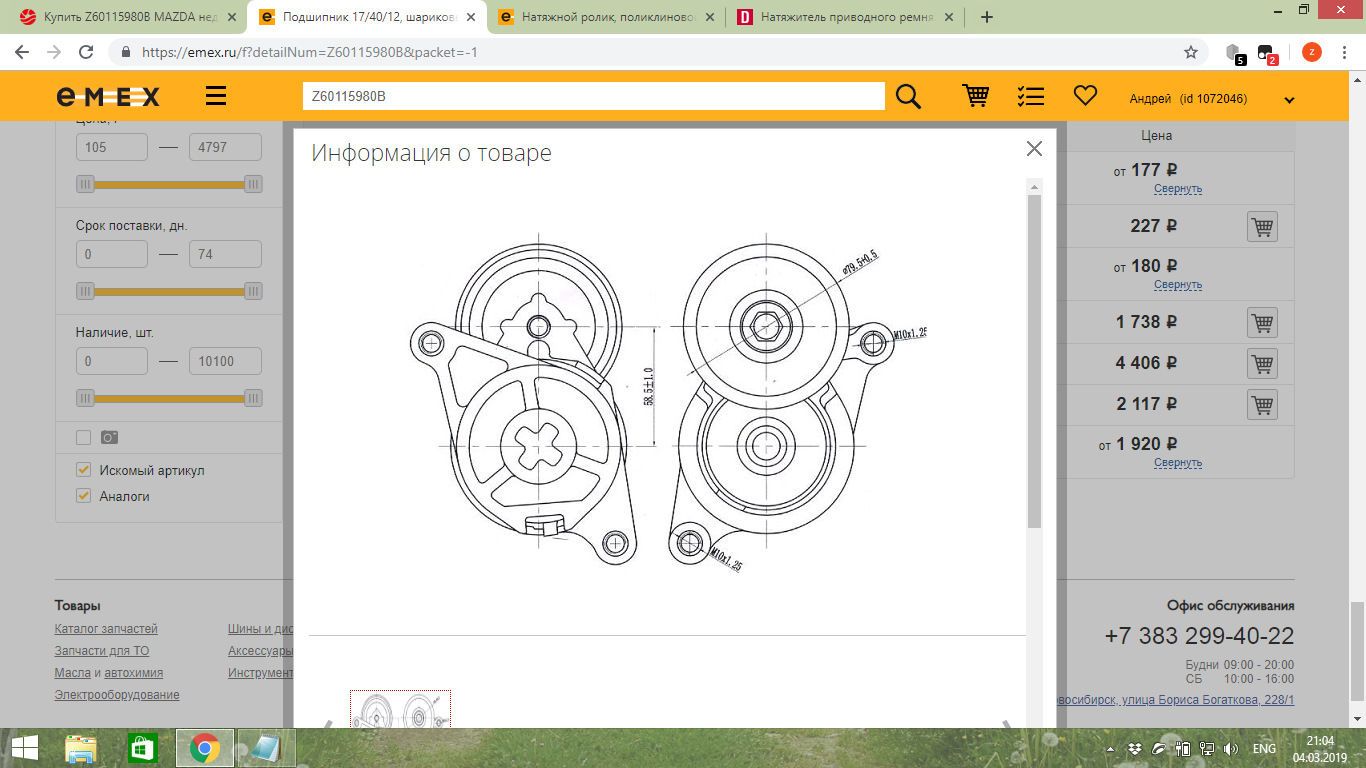Click the emex logo
1366x768 pixels.
tap(108, 96)
